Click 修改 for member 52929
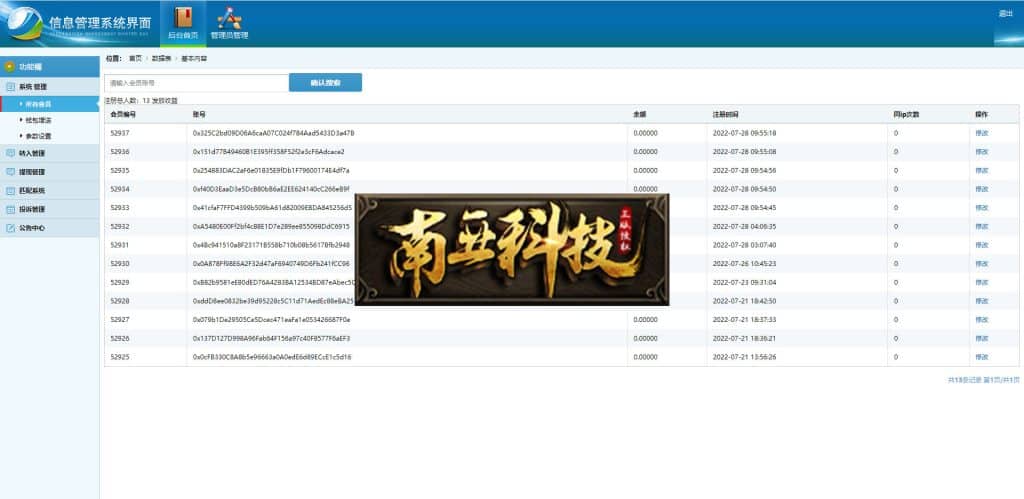This screenshot has width=1024, height=499. coord(982,283)
